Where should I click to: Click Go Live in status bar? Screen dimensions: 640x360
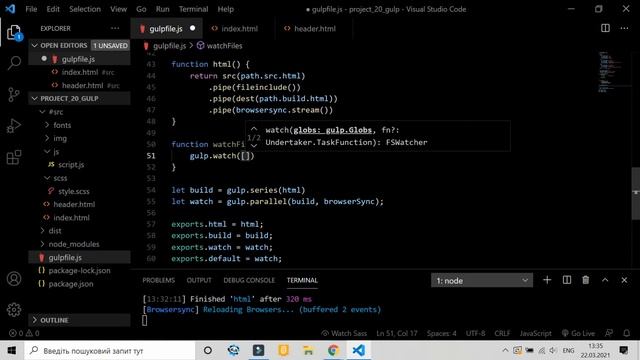tap(577, 333)
